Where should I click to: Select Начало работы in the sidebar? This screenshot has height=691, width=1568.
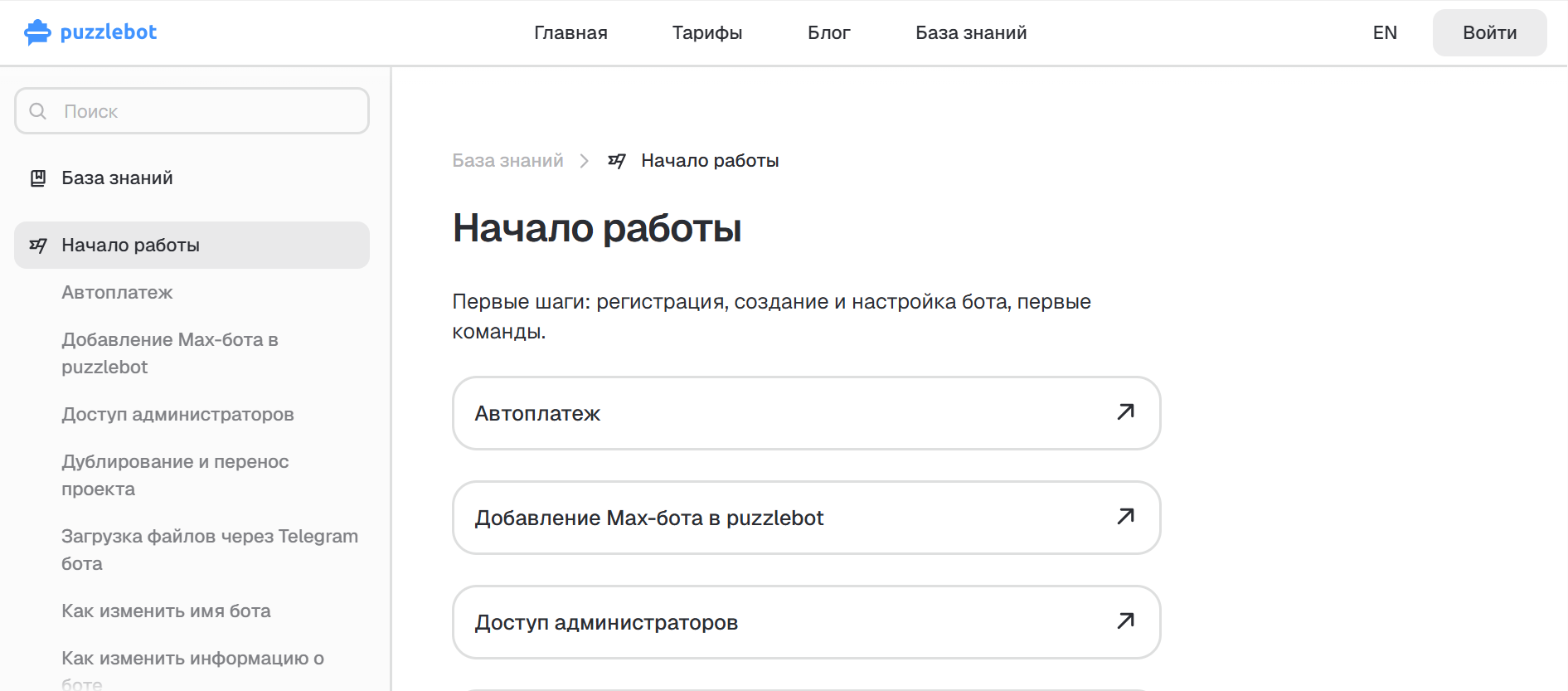[x=192, y=246]
